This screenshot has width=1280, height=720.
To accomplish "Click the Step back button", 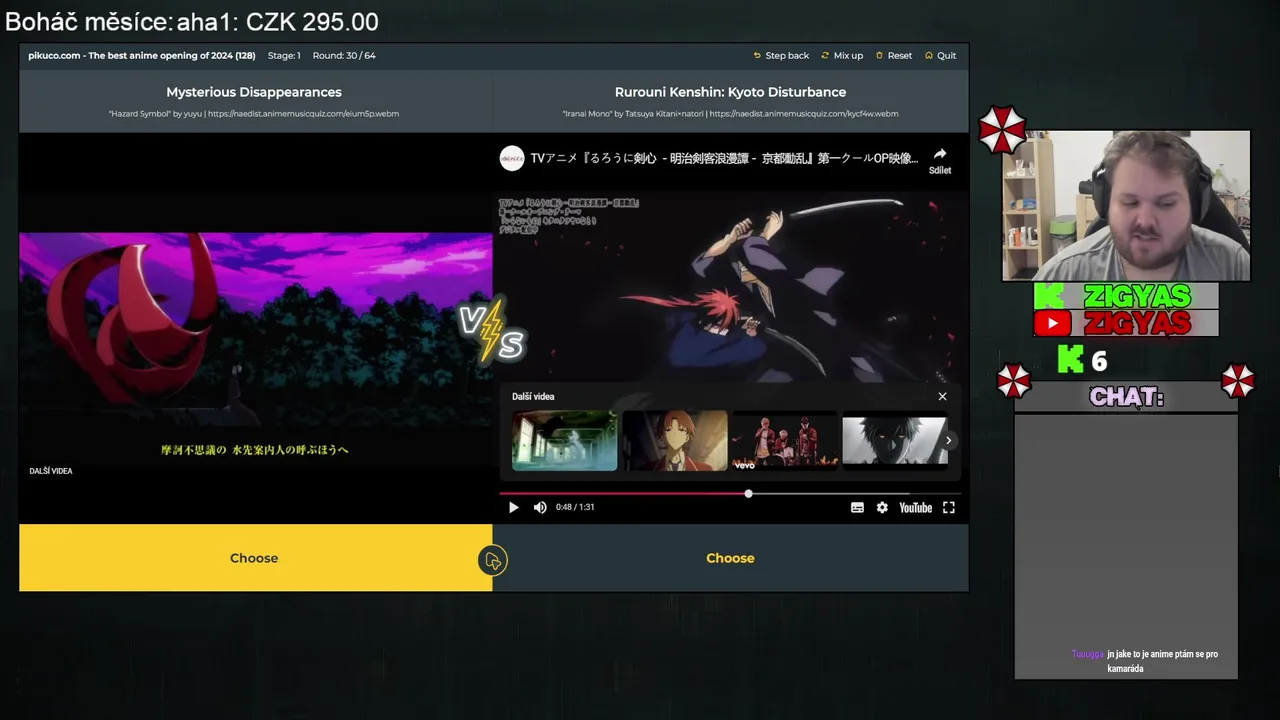I will [x=781, y=55].
